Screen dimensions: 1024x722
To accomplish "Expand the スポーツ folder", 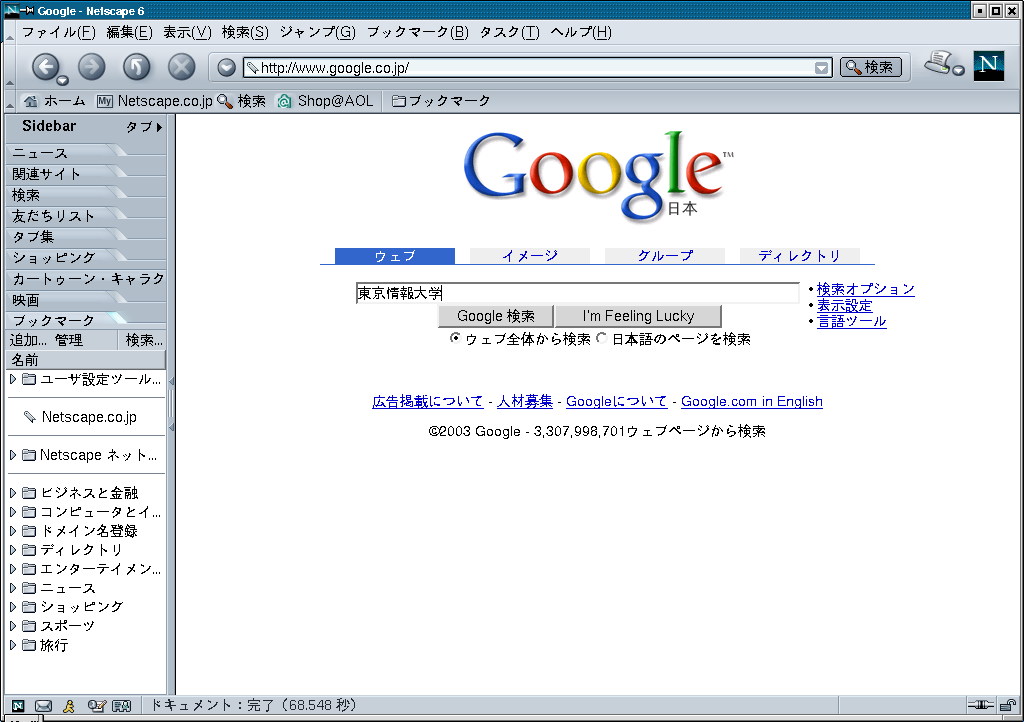I will 12,625.
